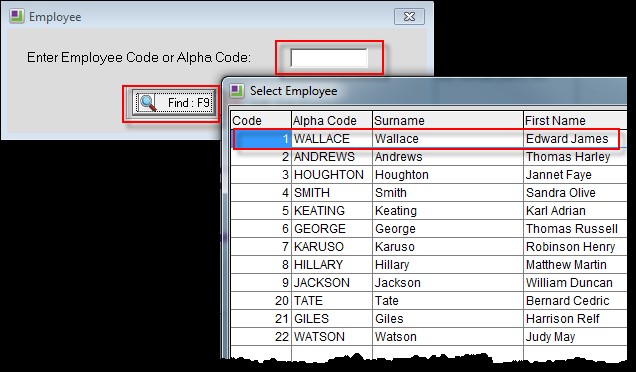Pick first name Judy May
The width and height of the screenshot is (636, 372).
[x=575, y=337]
